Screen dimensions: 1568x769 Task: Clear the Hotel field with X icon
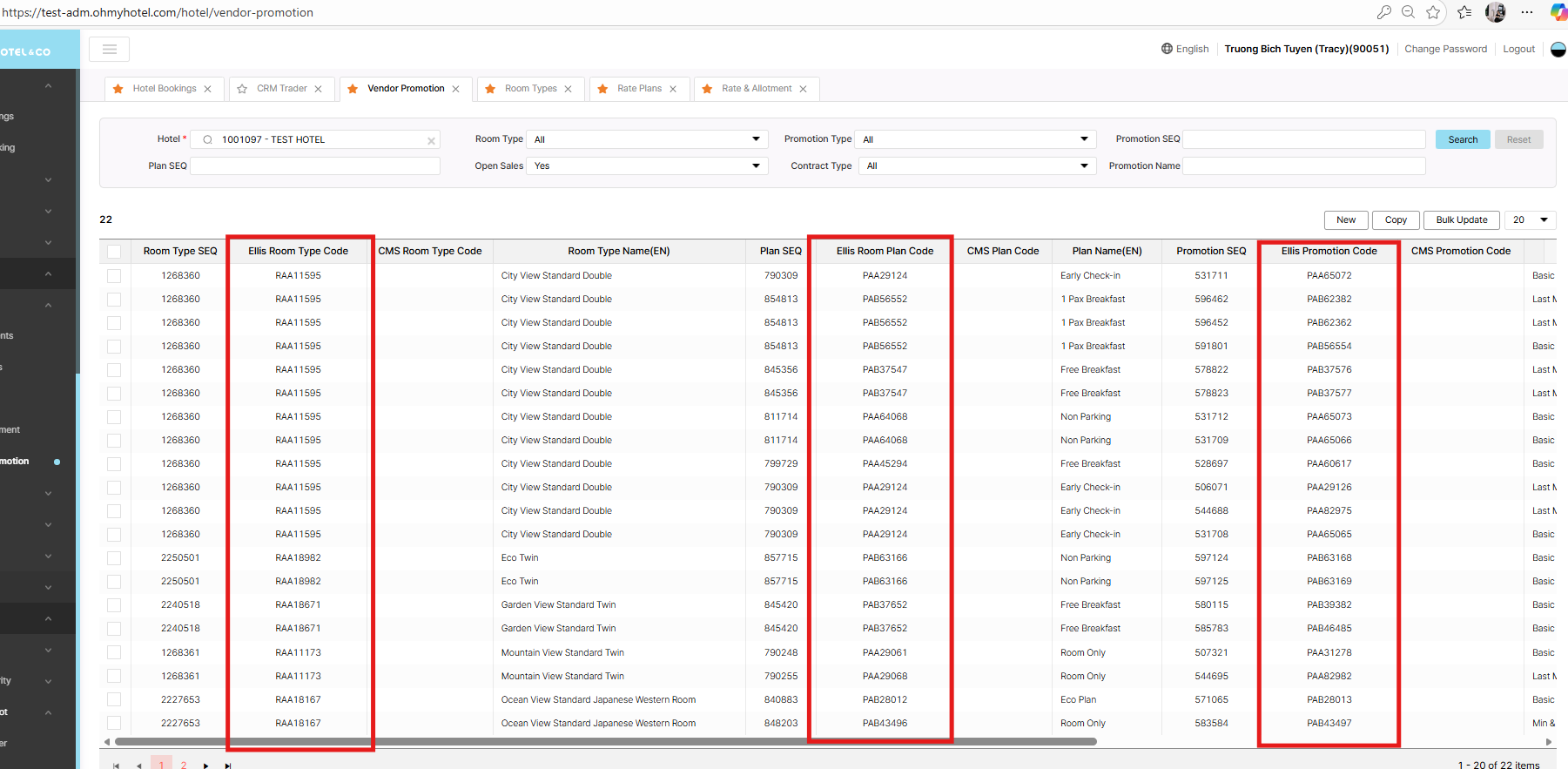point(431,140)
